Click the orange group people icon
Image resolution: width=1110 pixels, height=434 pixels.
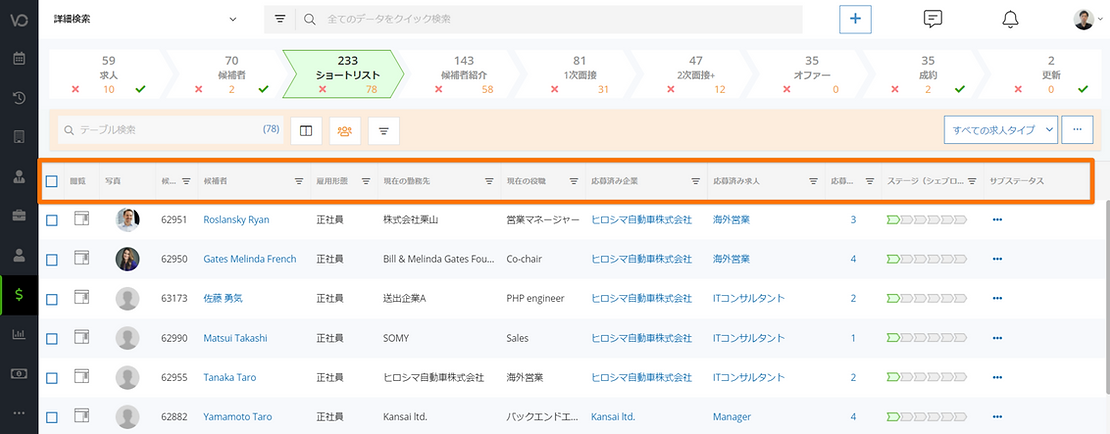point(345,130)
